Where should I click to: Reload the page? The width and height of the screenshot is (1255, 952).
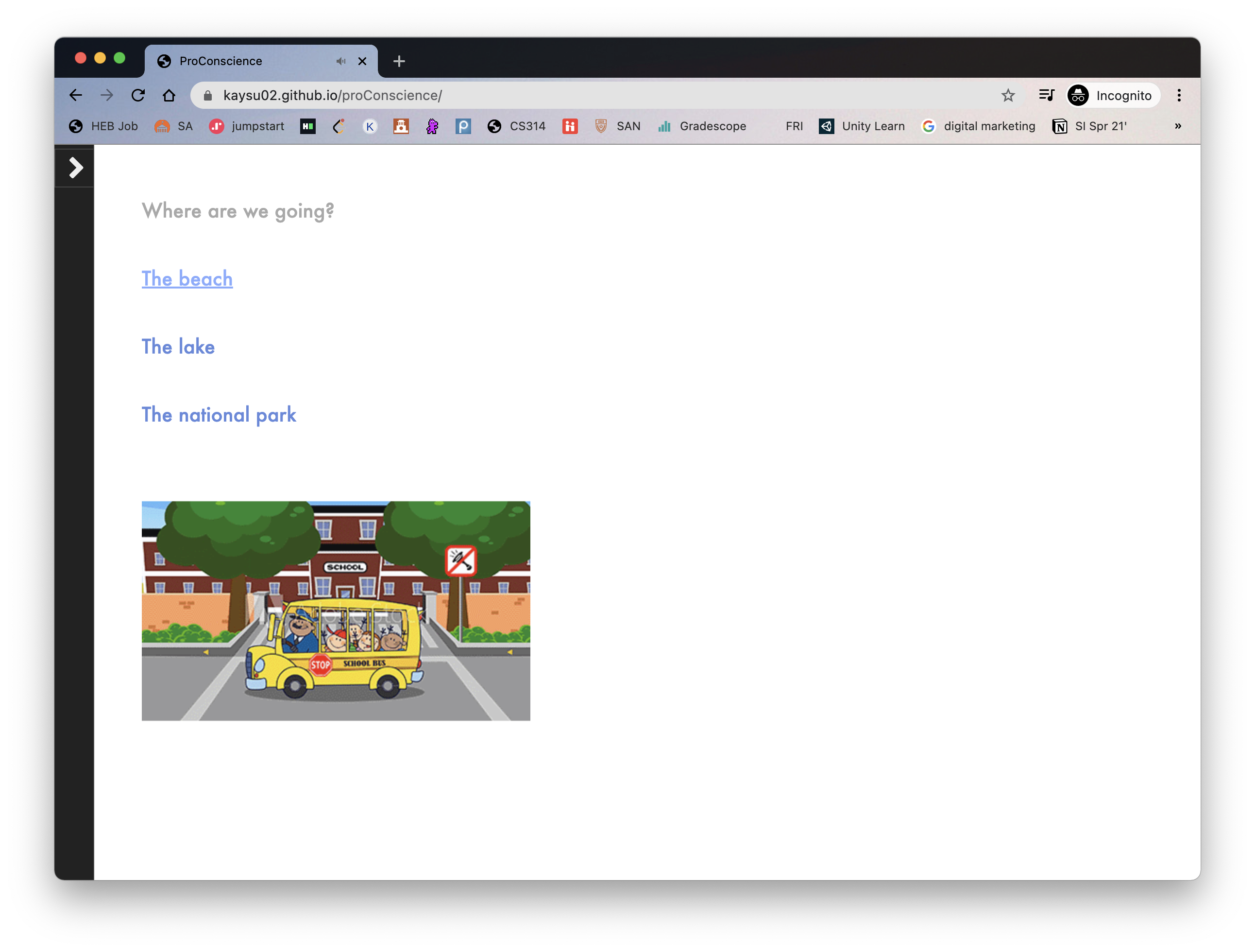coord(138,95)
